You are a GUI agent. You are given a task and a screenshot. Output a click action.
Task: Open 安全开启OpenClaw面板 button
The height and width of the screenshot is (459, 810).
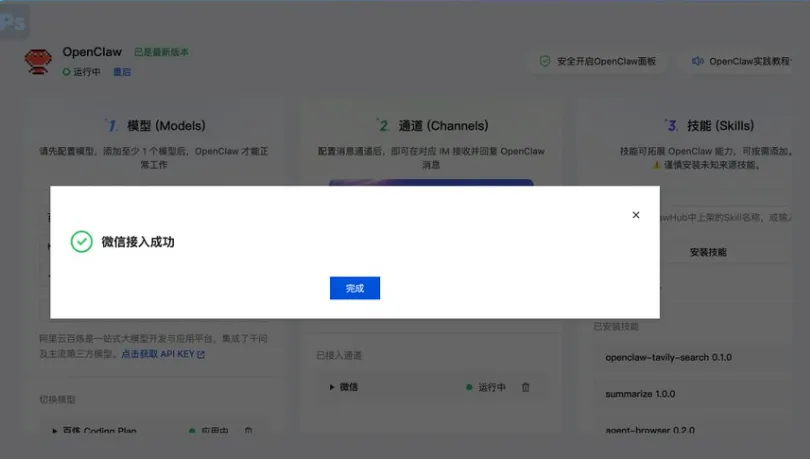coord(598,61)
